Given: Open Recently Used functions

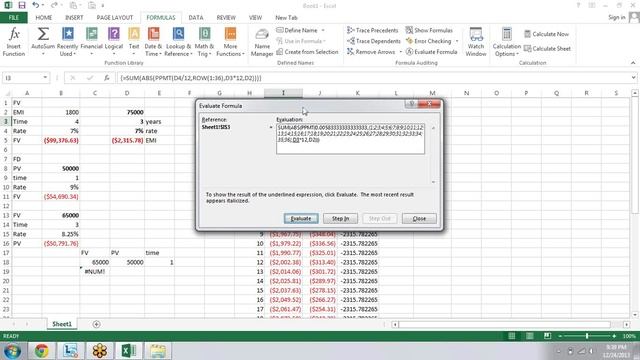Looking at the screenshot, I should 67,42.
